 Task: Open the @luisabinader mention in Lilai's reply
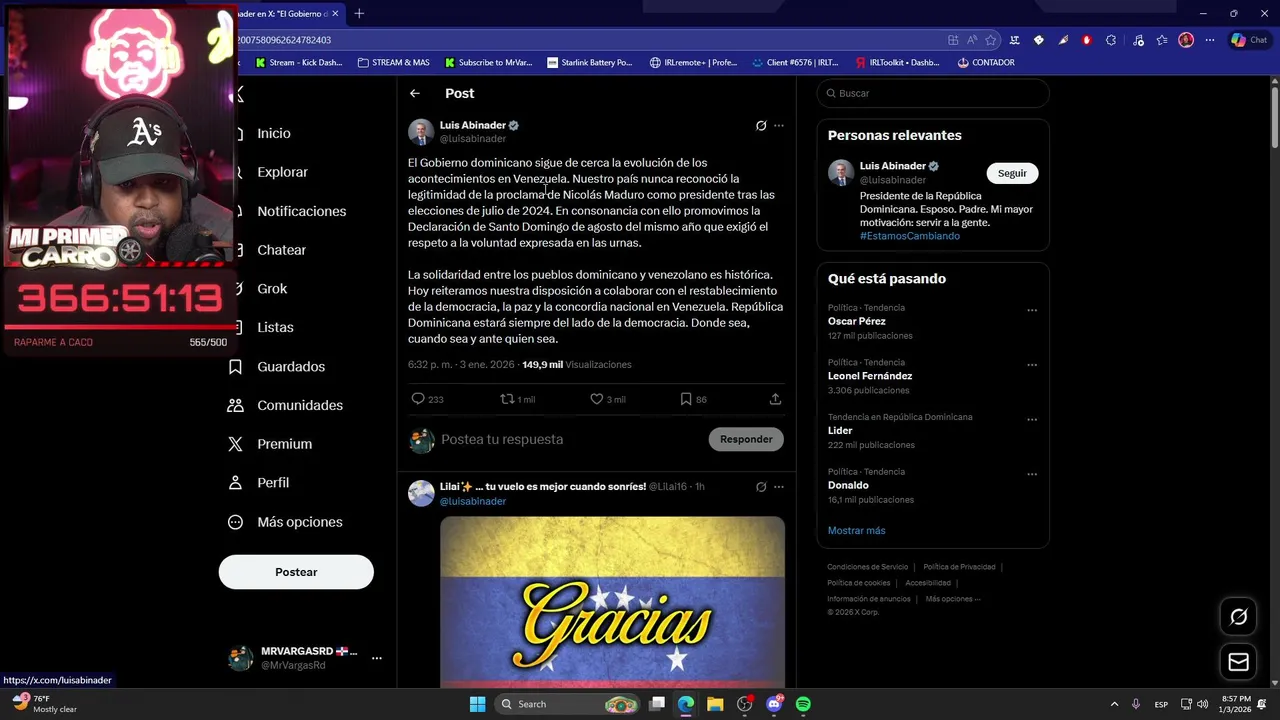click(473, 501)
